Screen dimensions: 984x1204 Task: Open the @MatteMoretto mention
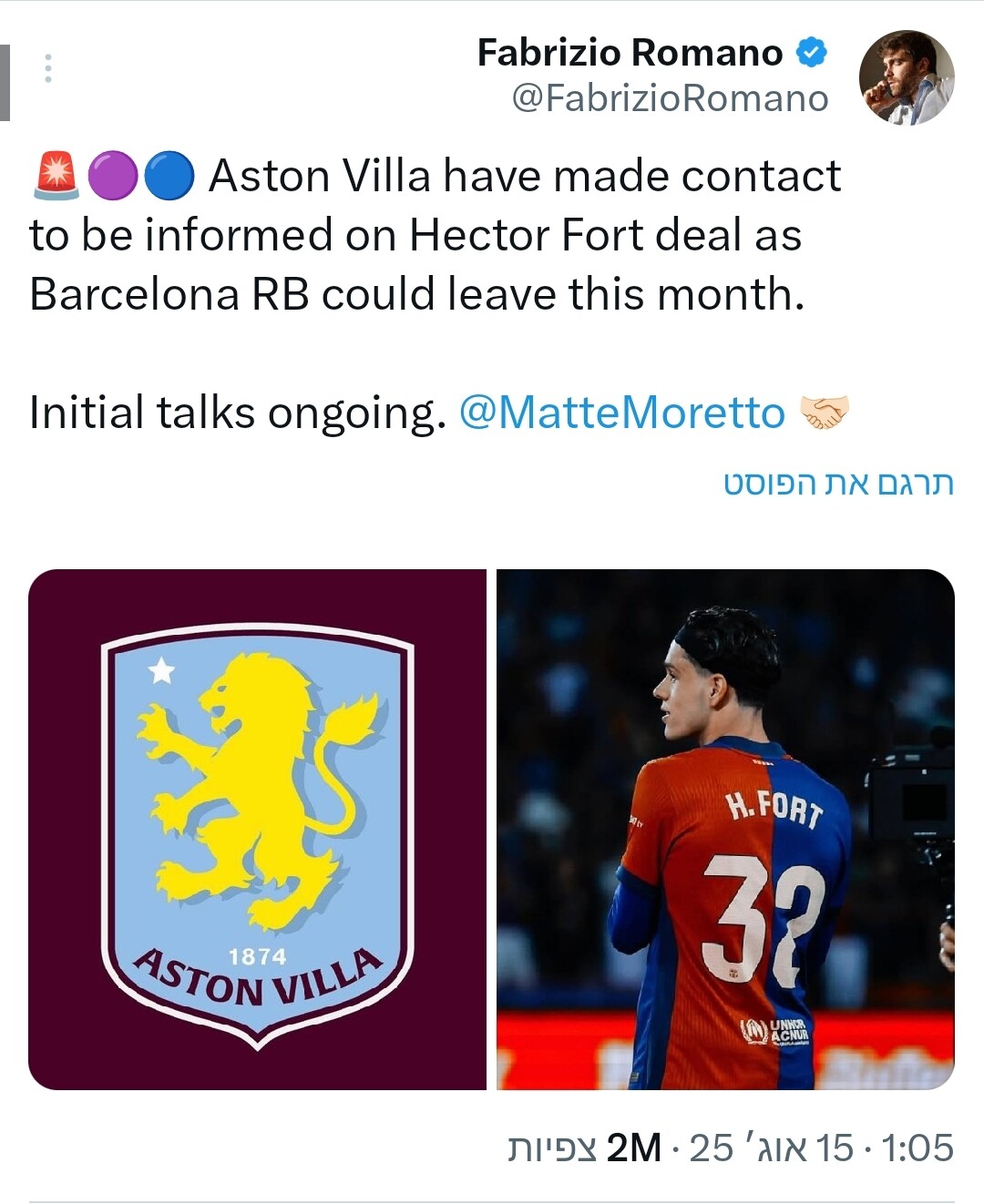tap(622, 412)
